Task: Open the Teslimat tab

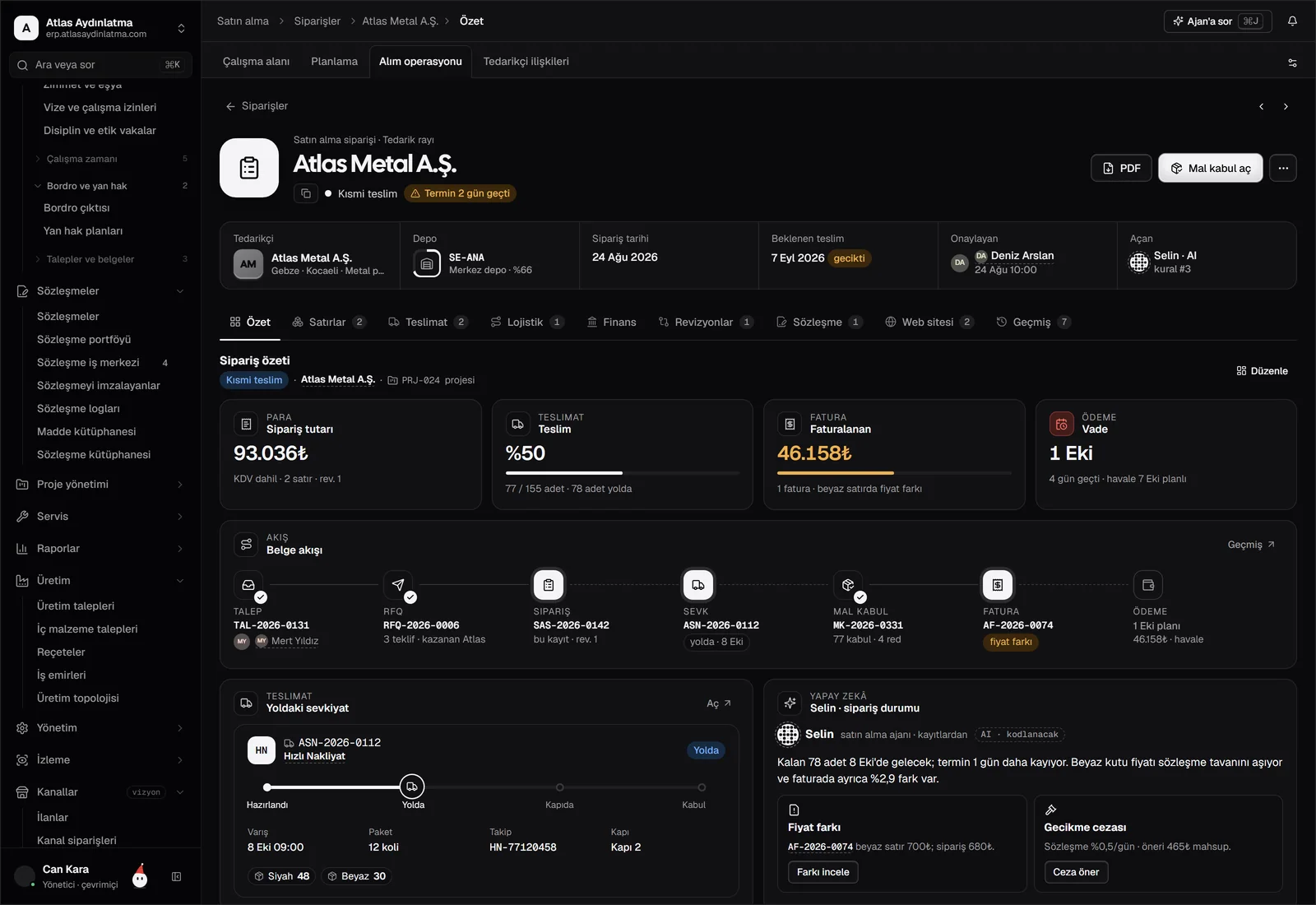Action: pyautogui.click(x=428, y=323)
